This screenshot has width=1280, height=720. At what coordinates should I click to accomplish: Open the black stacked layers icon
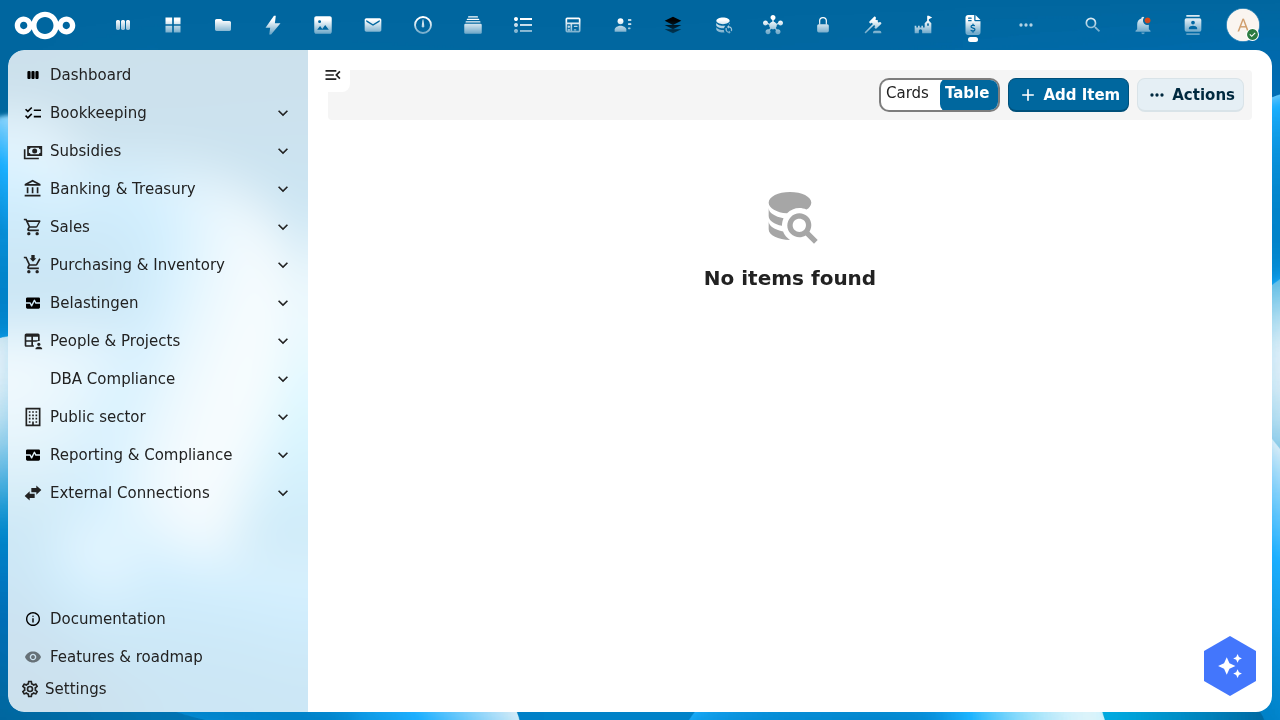click(673, 25)
